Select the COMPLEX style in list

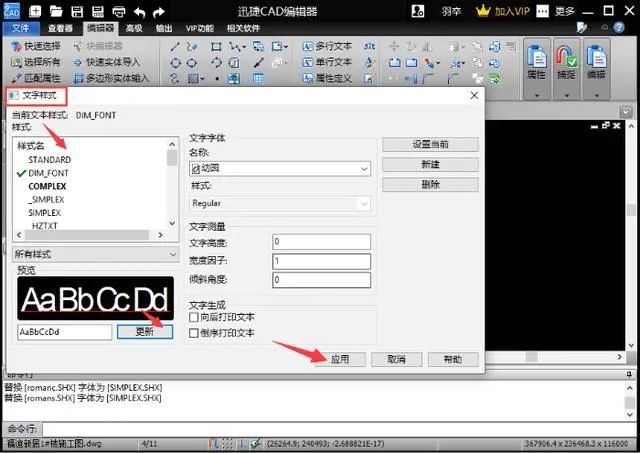tap(47, 187)
